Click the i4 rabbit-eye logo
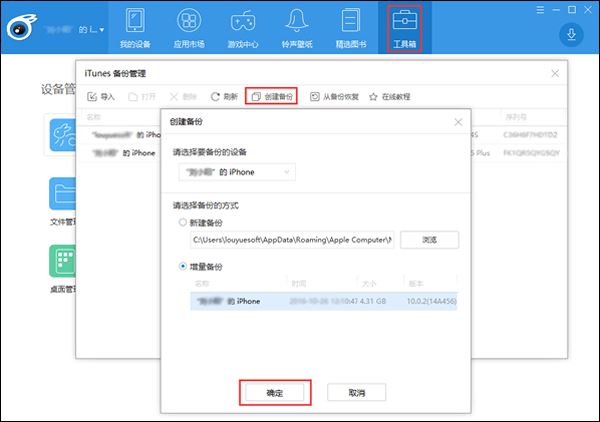This screenshot has width=600, height=422. (x=21, y=28)
